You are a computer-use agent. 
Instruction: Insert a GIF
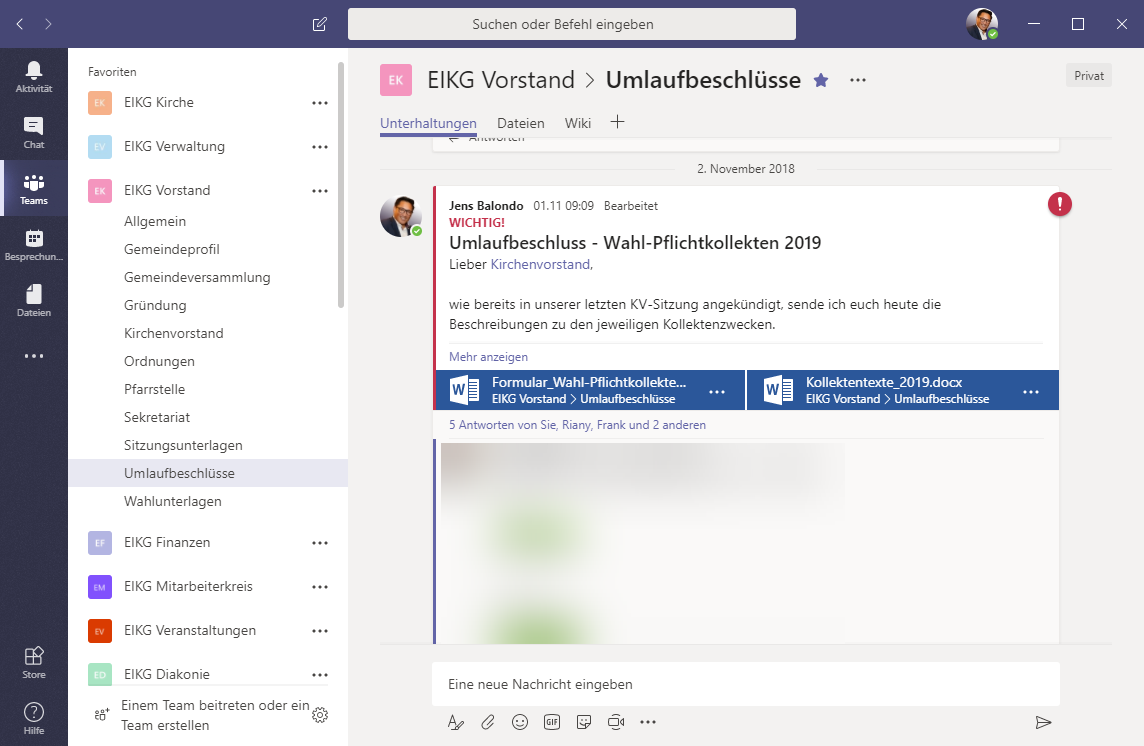(552, 722)
